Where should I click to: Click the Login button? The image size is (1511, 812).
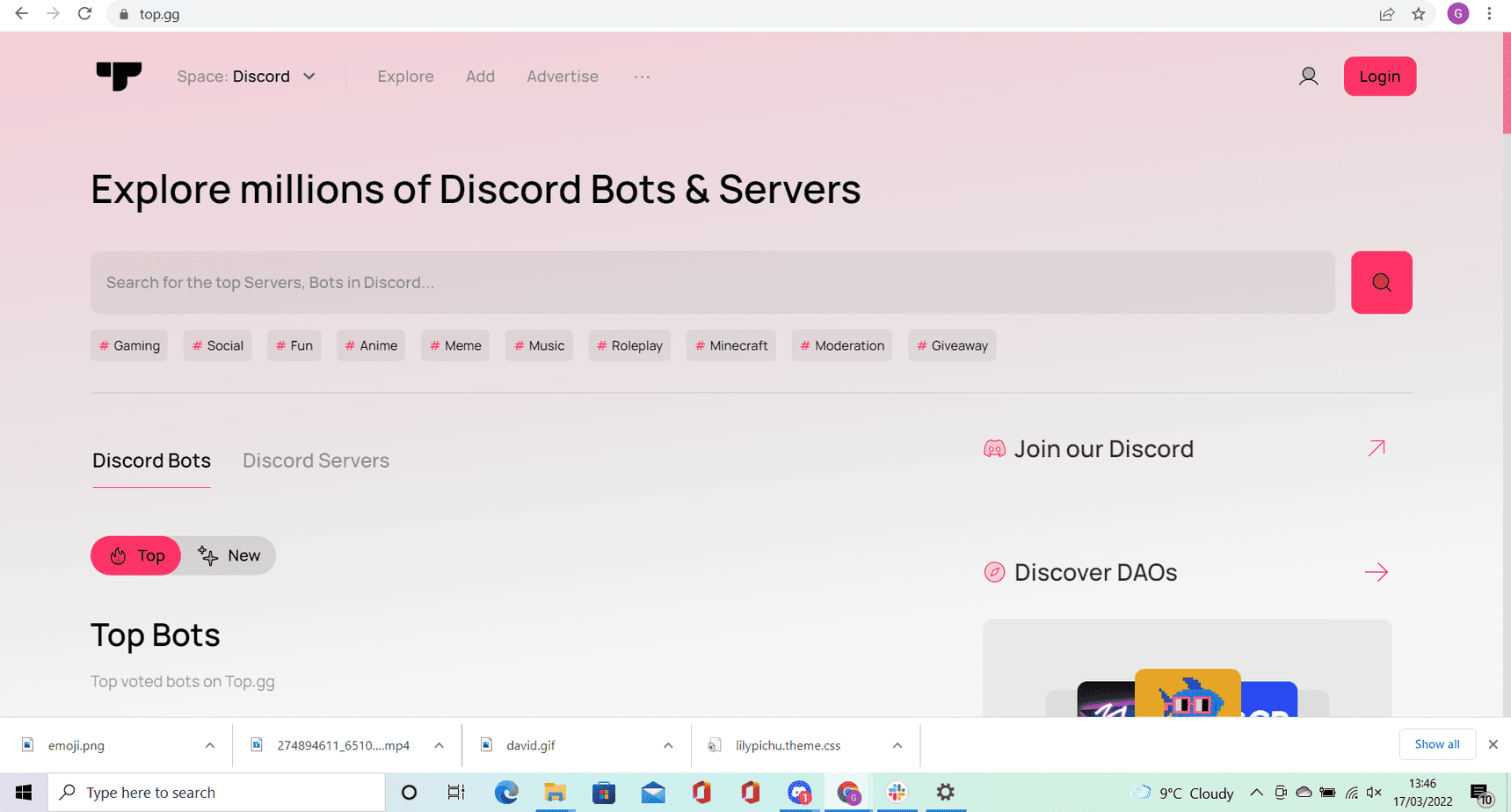(x=1379, y=76)
